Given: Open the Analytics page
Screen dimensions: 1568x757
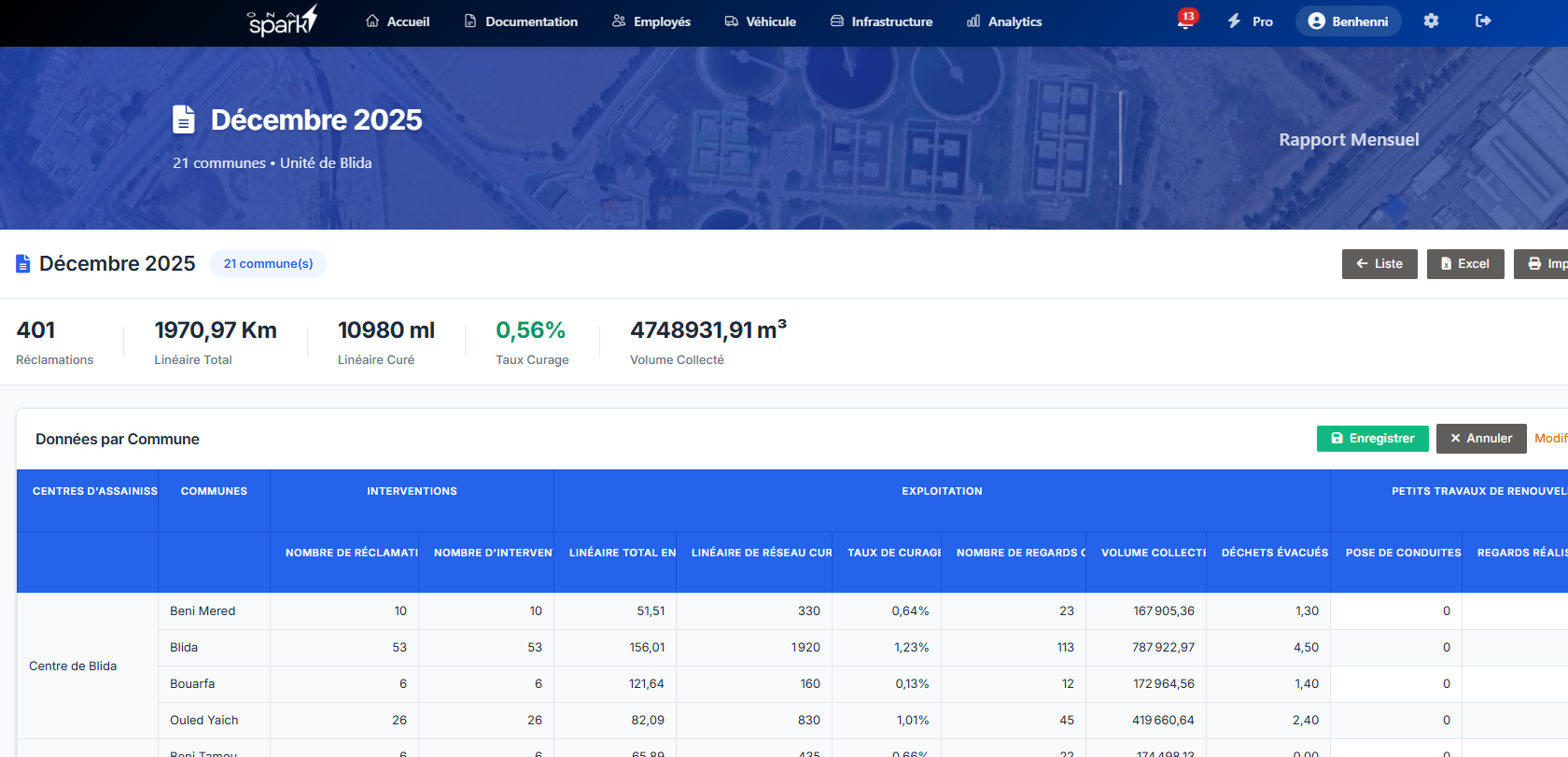Looking at the screenshot, I should (1004, 21).
